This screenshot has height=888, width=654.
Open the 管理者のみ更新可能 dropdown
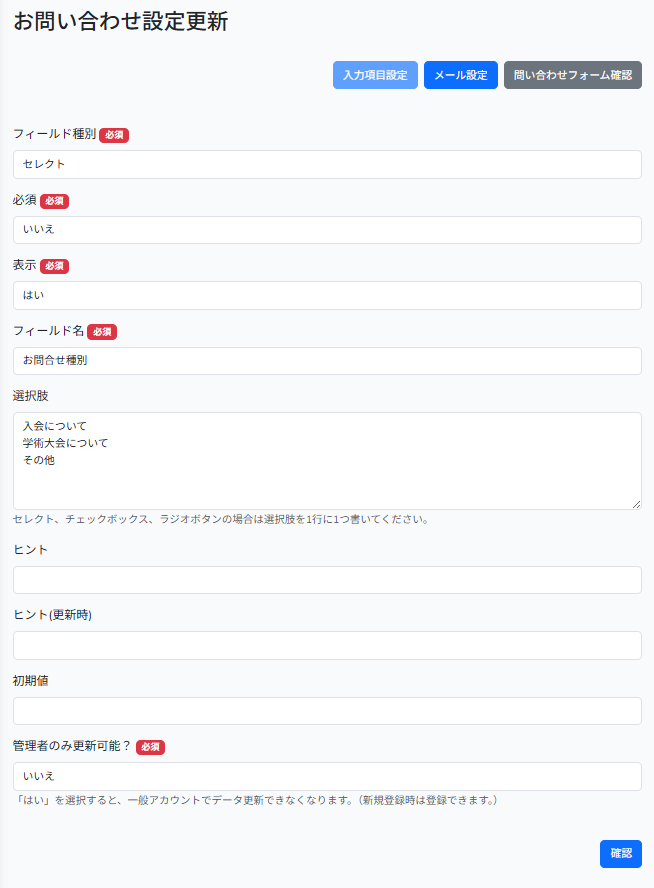[x=327, y=776]
